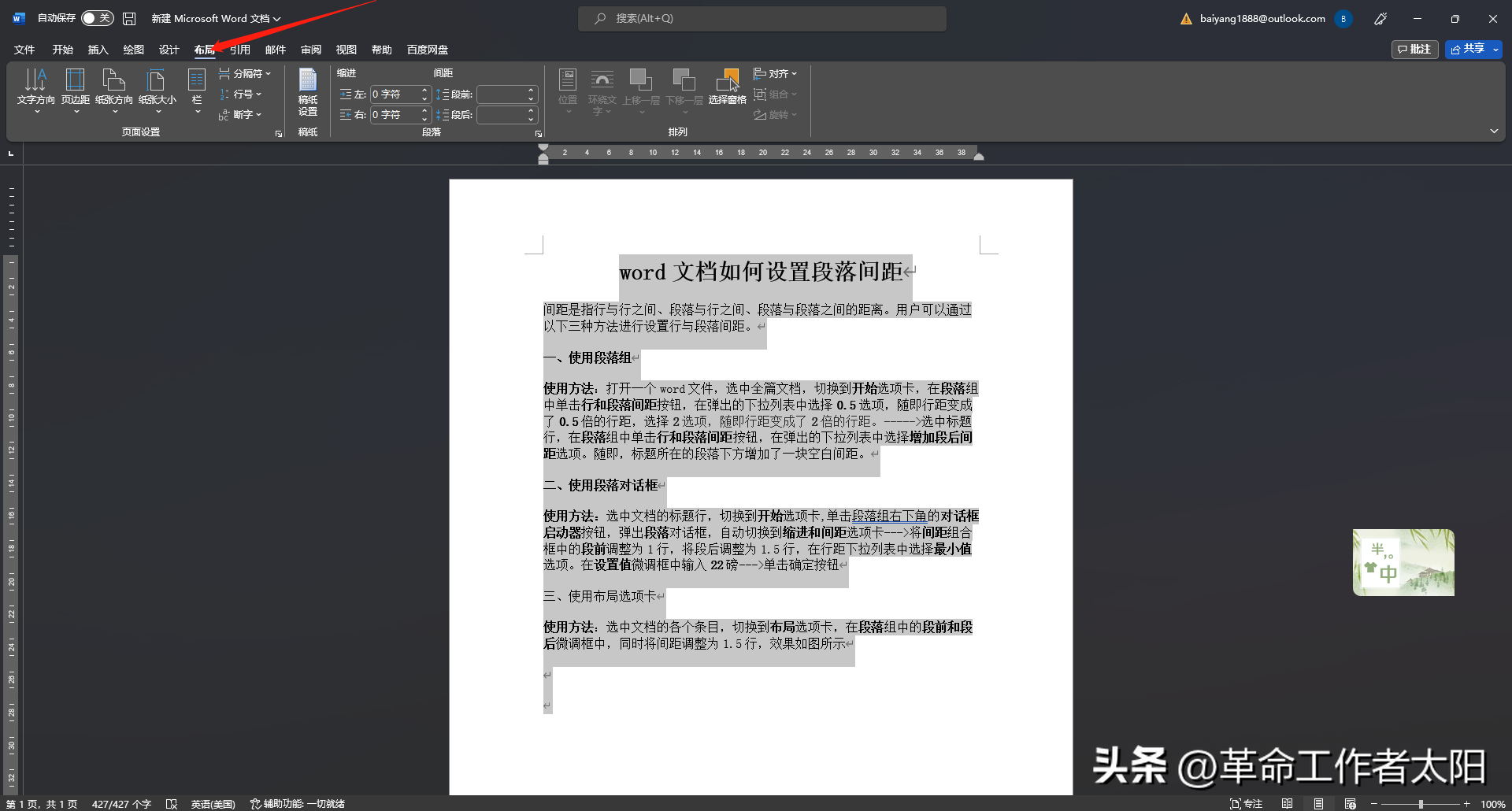Click the 英语(美国) language indicator

tap(213, 804)
